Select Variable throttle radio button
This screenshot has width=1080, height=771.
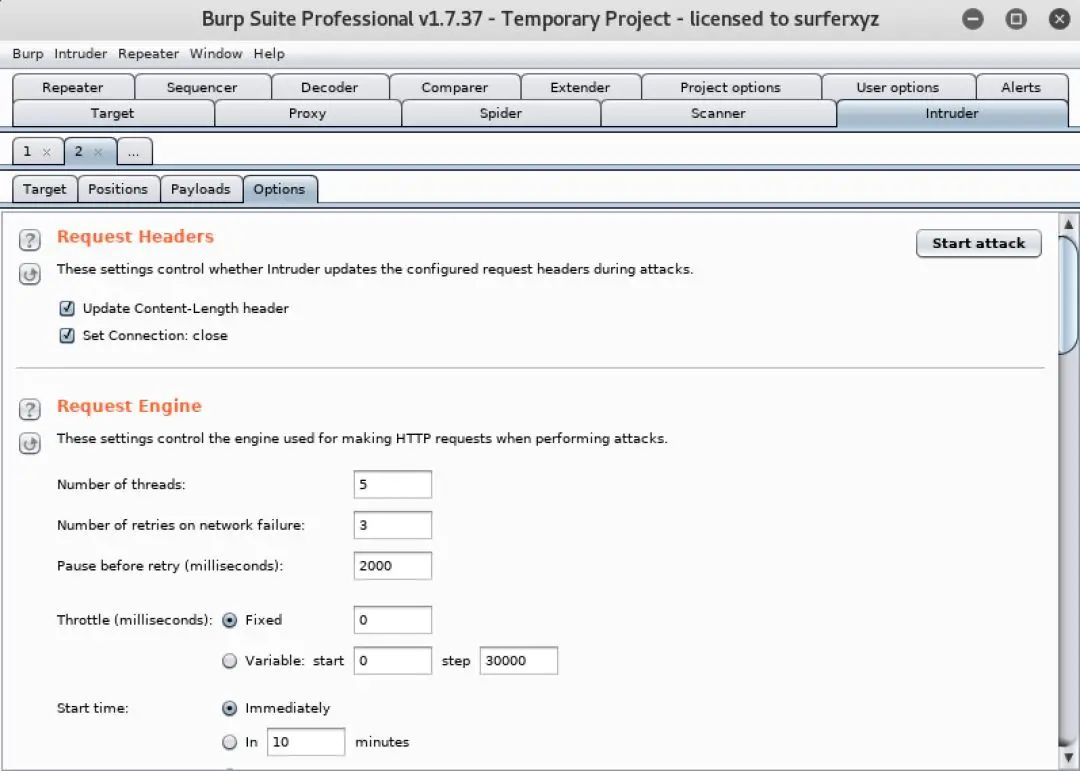click(229, 661)
